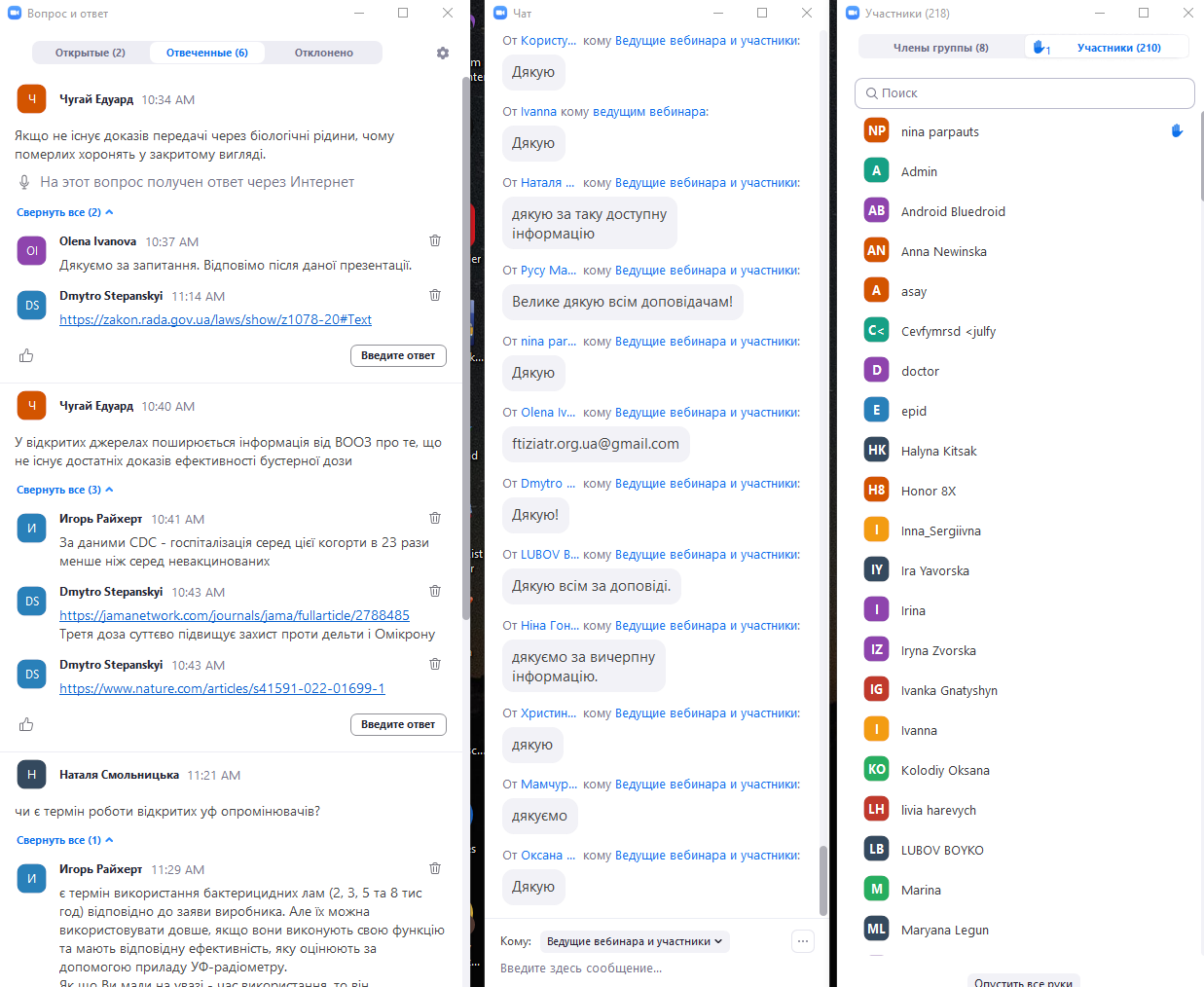Viewport: 1204px width, 987px height.
Task: Open the chat more options ellipsis button
Action: [x=803, y=940]
